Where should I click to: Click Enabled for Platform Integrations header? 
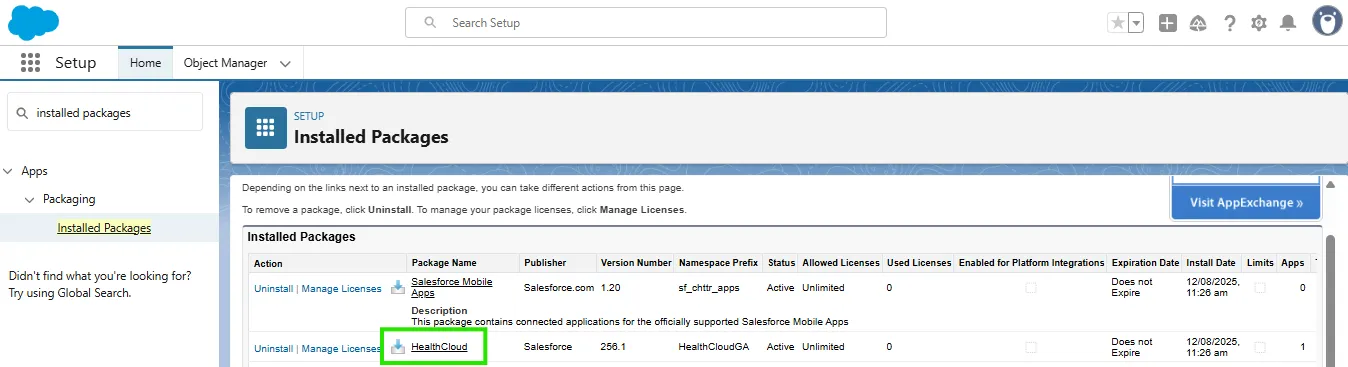[1031, 263]
